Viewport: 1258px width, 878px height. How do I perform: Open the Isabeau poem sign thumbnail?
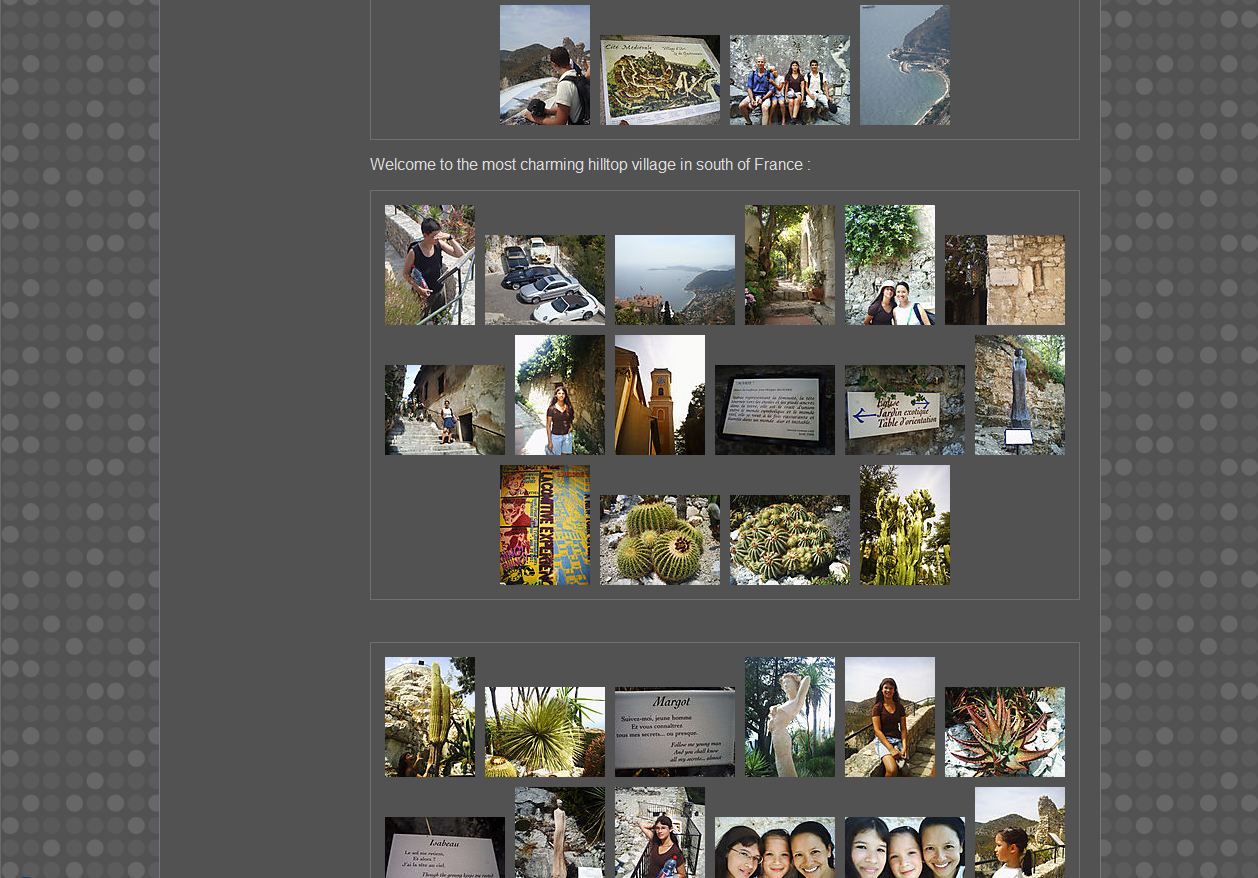click(x=444, y=847)
